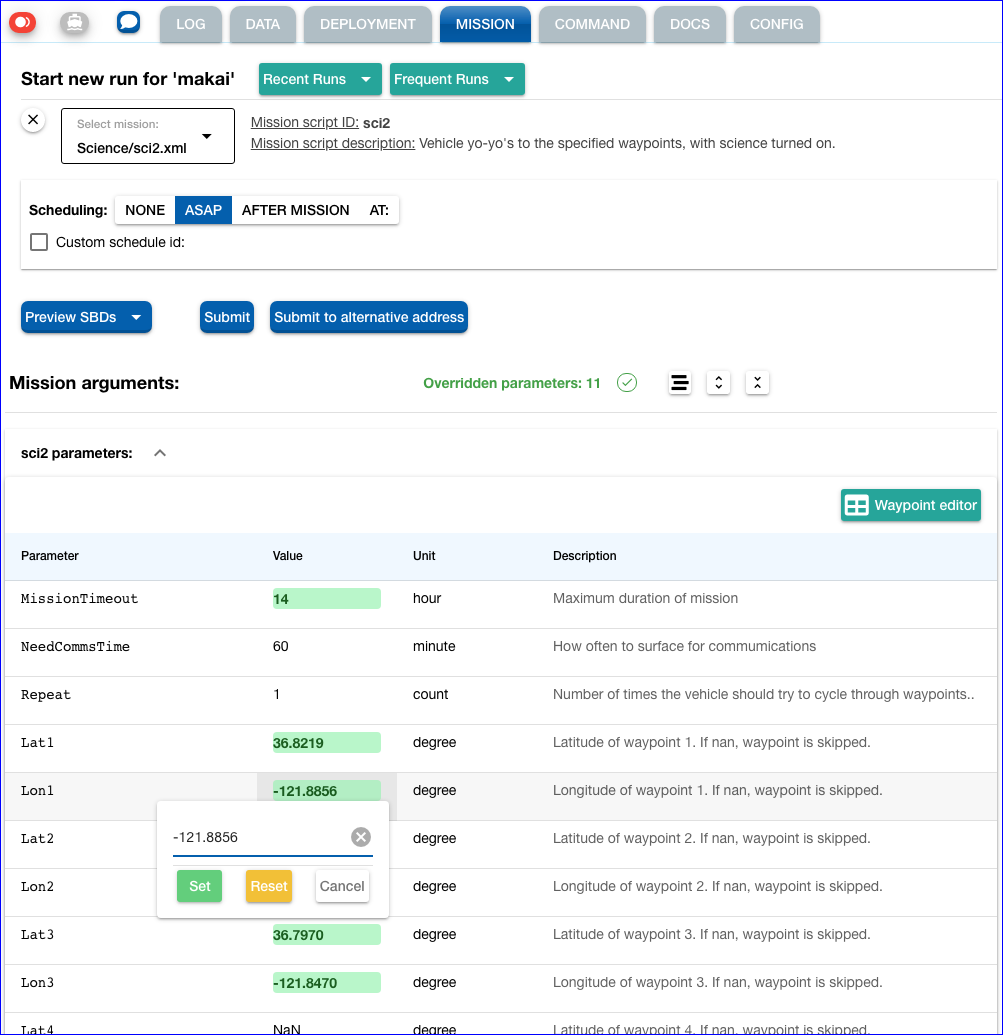Collapse all parameter sections icon
The width and height of the screenshot is (1003, 1035).
click(757, 383)
